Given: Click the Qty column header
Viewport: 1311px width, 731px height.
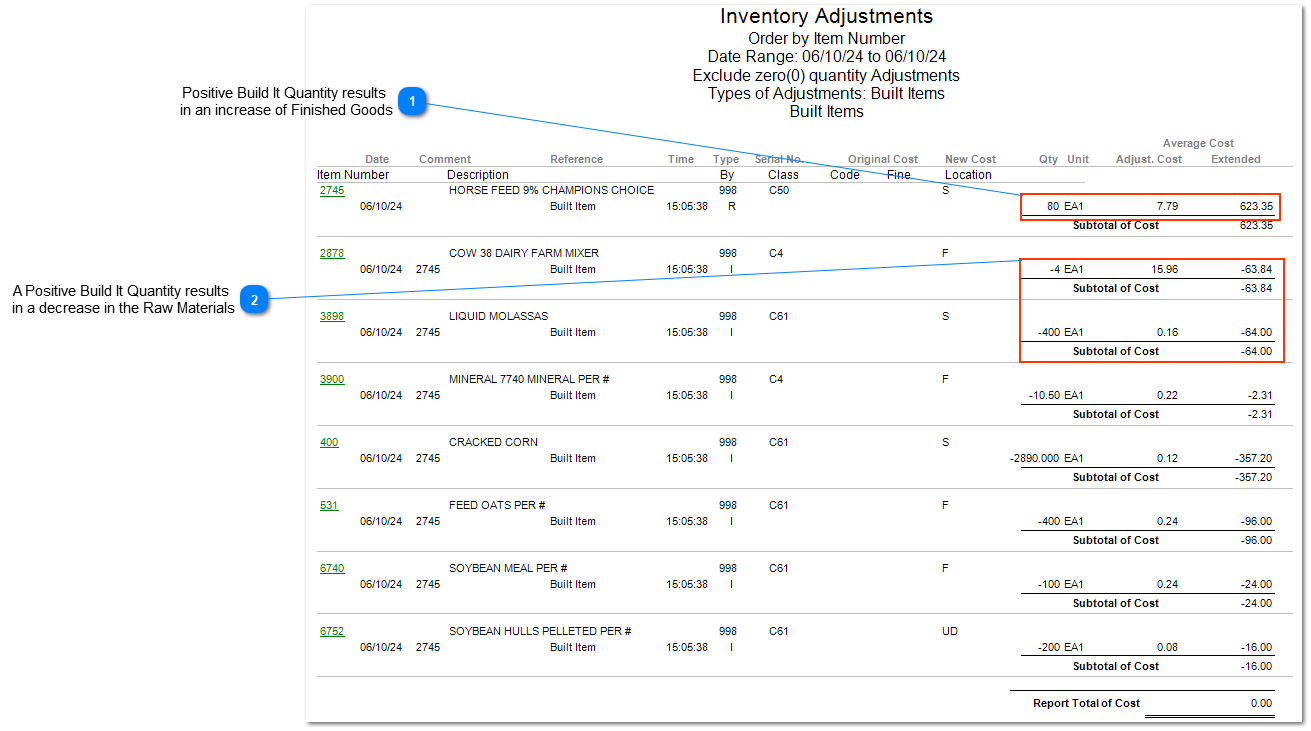Looking at the screenshot, I should pyautogui.click(x=1048, y=159).
